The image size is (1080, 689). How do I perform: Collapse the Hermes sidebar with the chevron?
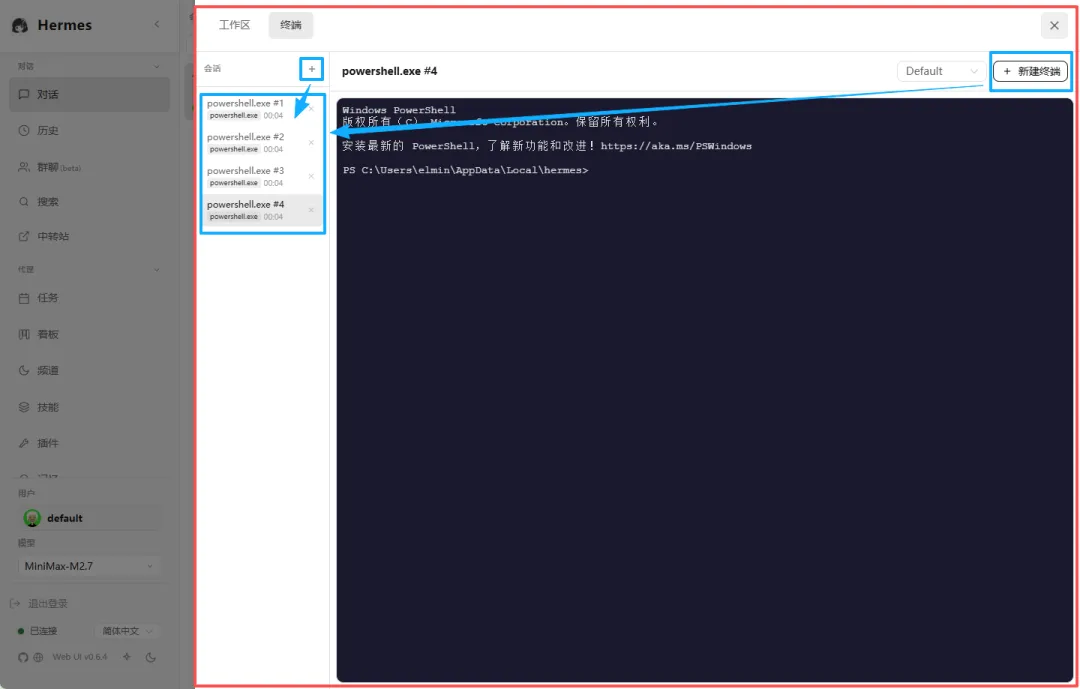click(157, 25)
